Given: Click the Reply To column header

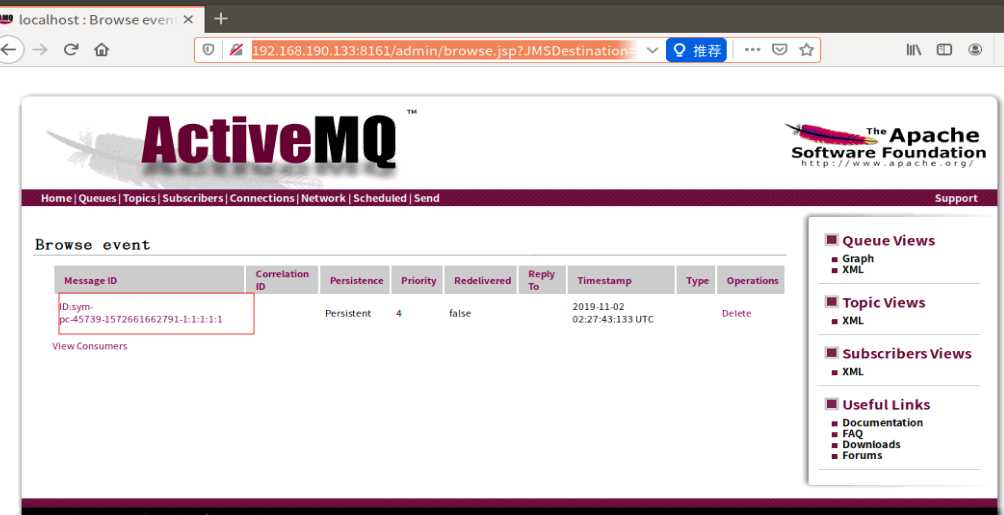Looking at the screenshot, I should coord(541,280).
